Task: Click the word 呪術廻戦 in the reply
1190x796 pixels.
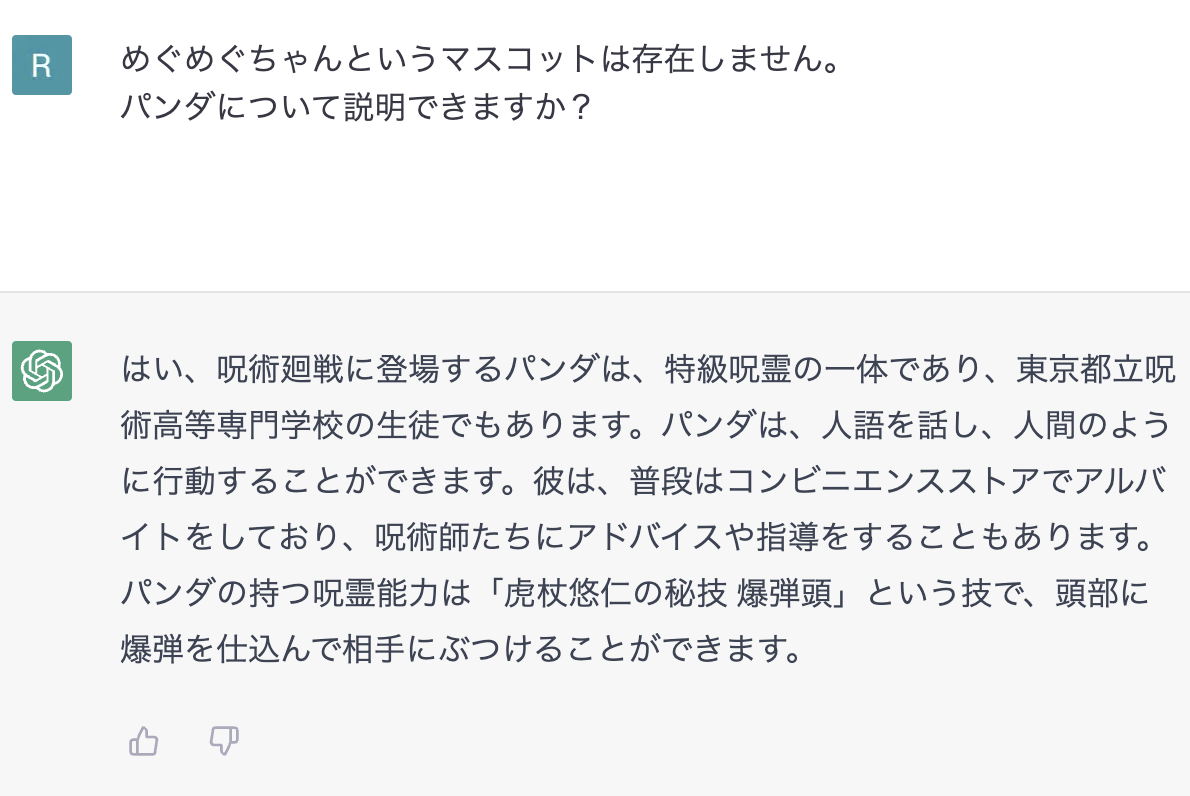Action: [x=280, y=370]
